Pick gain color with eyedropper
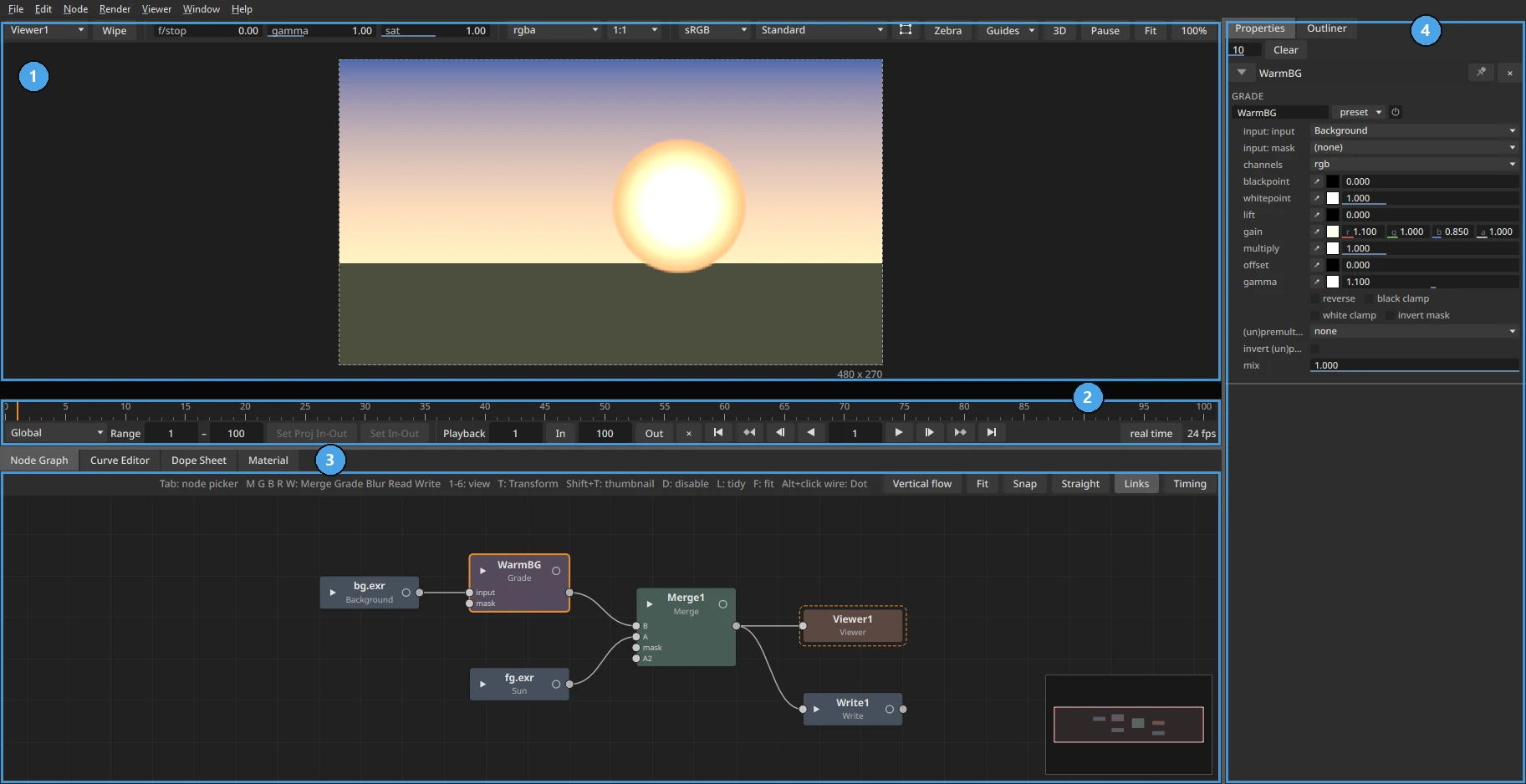 [x=1317, y=232]
